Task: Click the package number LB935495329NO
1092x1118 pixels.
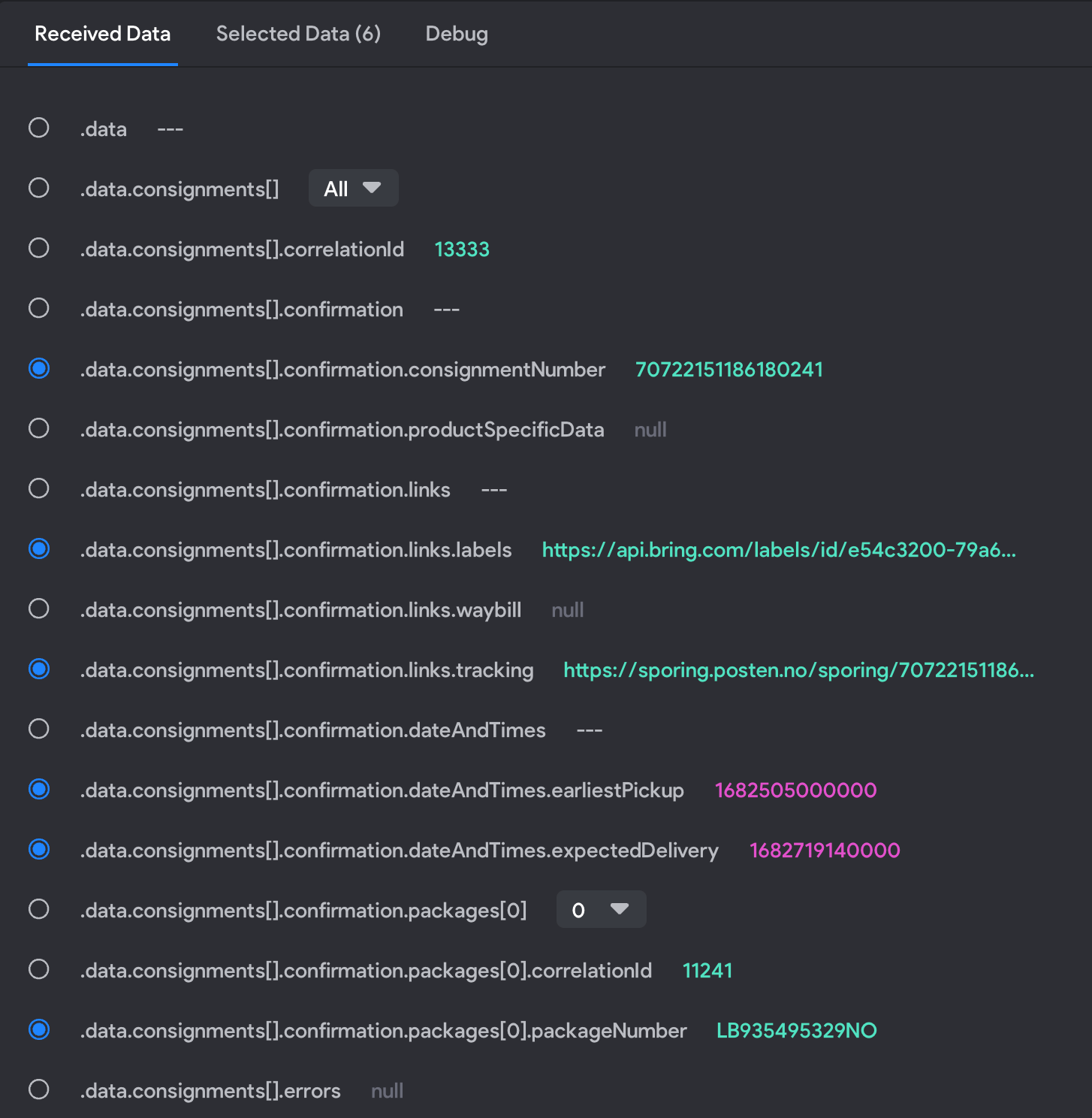Action: 797,1031
